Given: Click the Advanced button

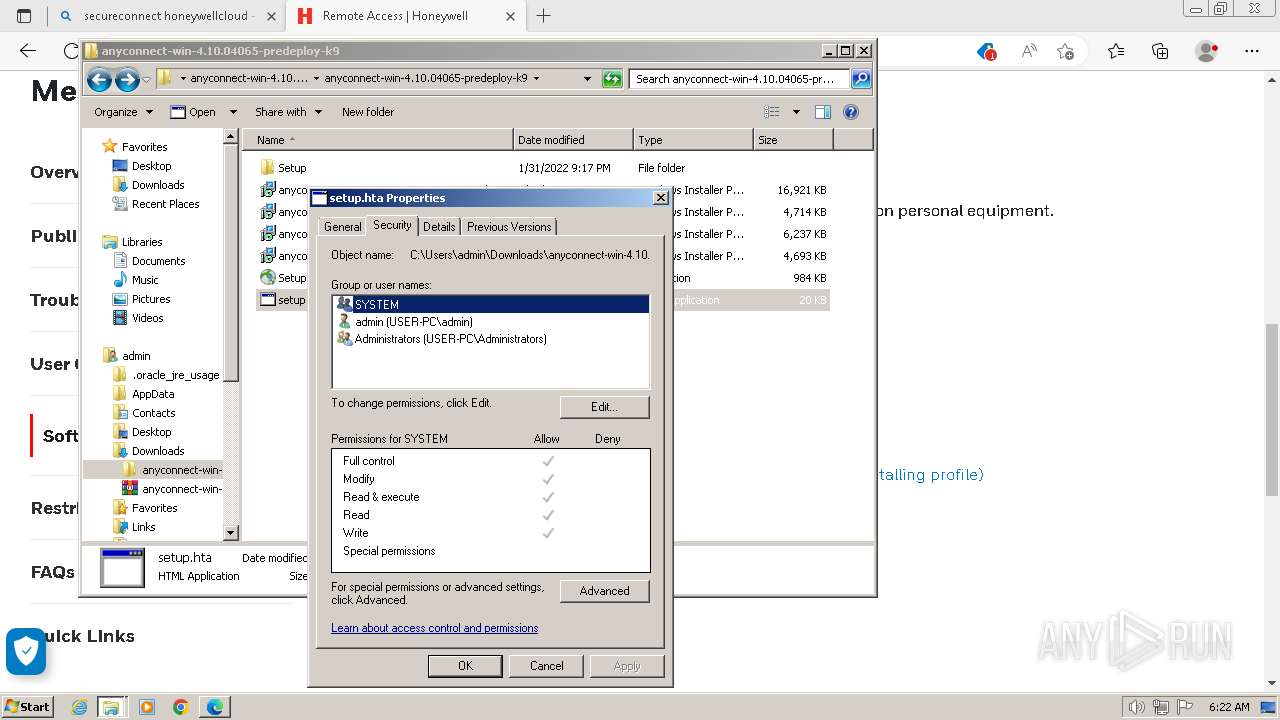Looking at the screenshot, I should click(604, 591).
